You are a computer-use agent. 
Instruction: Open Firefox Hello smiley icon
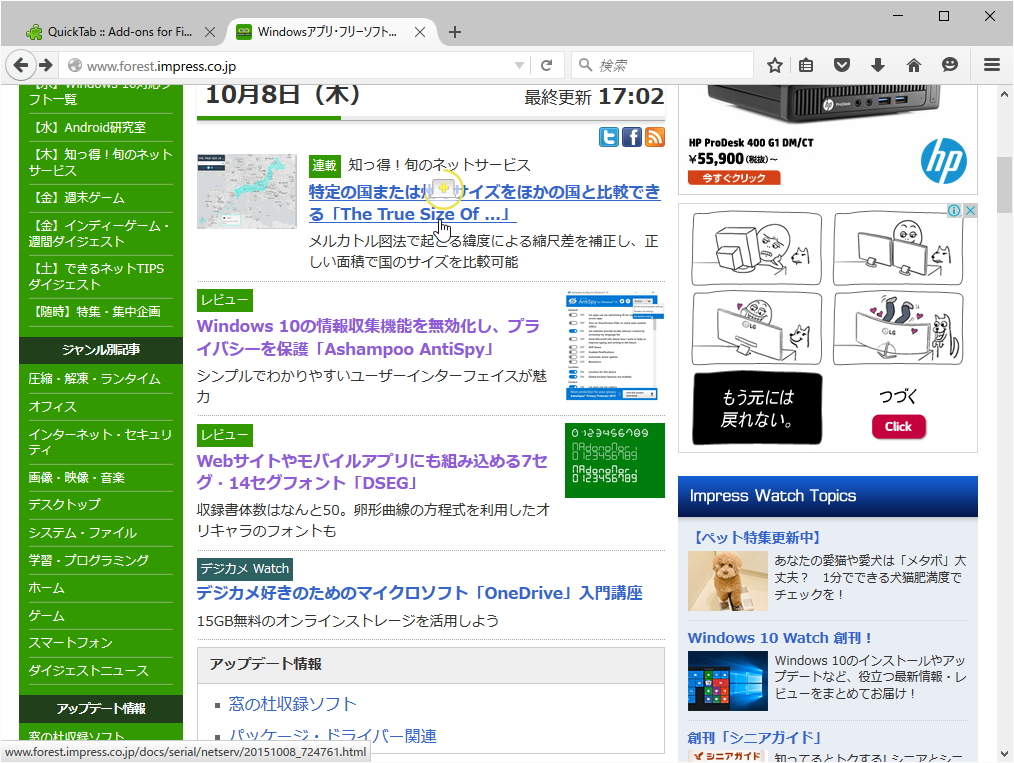point(949,63)
